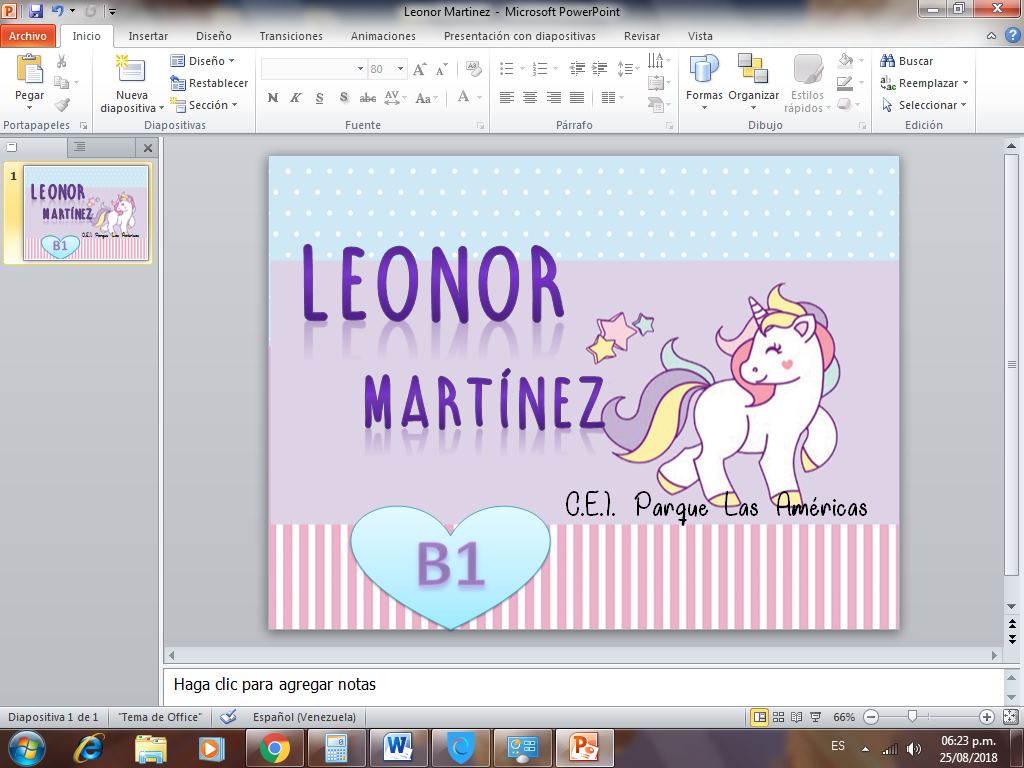Click the Cut scissors icon
Image resolution: width=1024 pixels, height=768 pixels.
point(61,61)
